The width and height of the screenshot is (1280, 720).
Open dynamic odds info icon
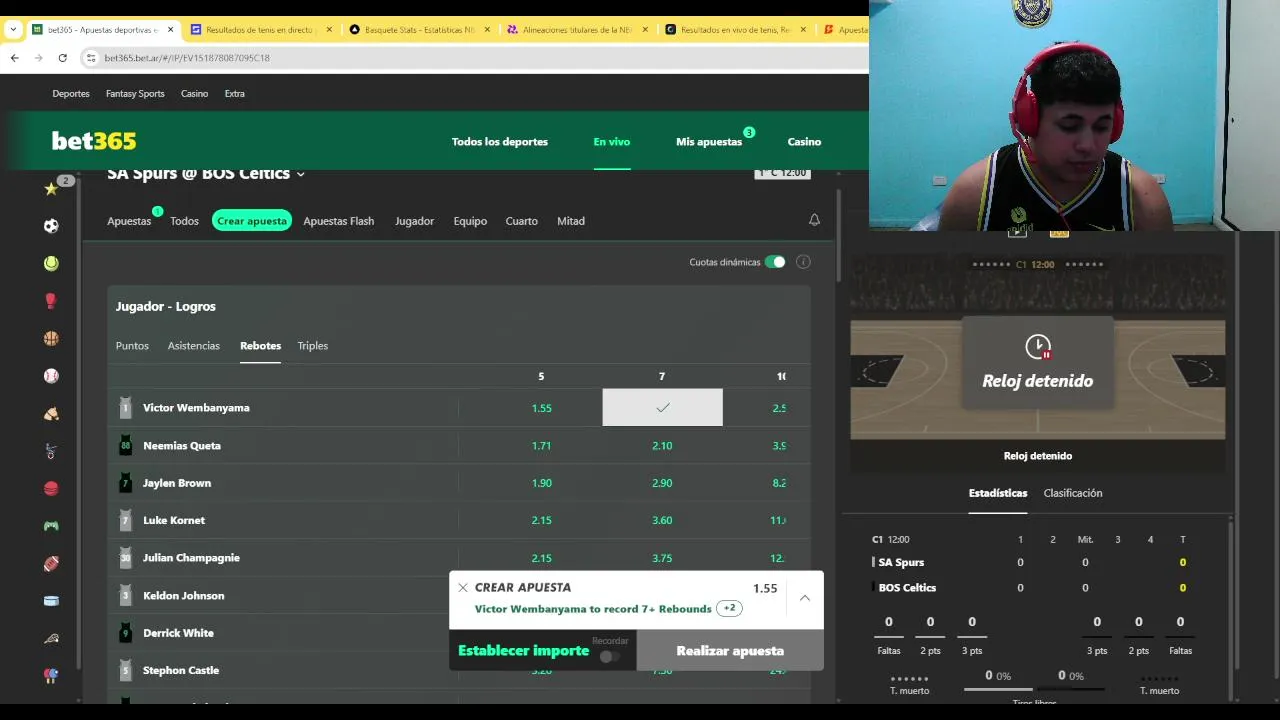click(803, 262)
